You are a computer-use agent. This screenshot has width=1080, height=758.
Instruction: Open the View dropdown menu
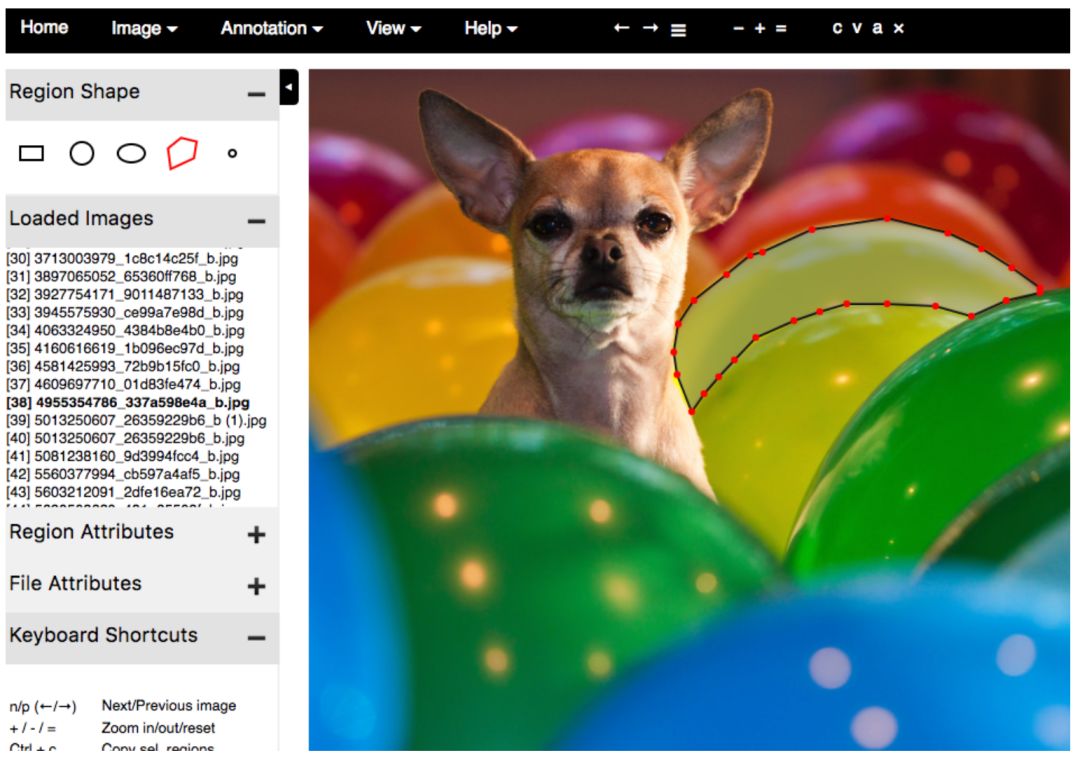393,28
